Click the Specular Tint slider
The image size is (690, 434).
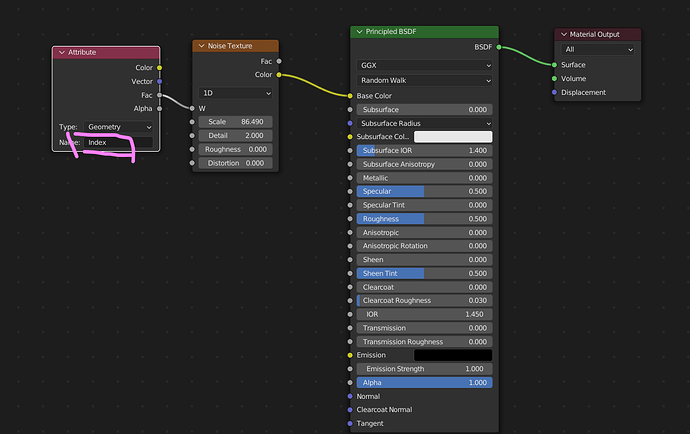424,205
